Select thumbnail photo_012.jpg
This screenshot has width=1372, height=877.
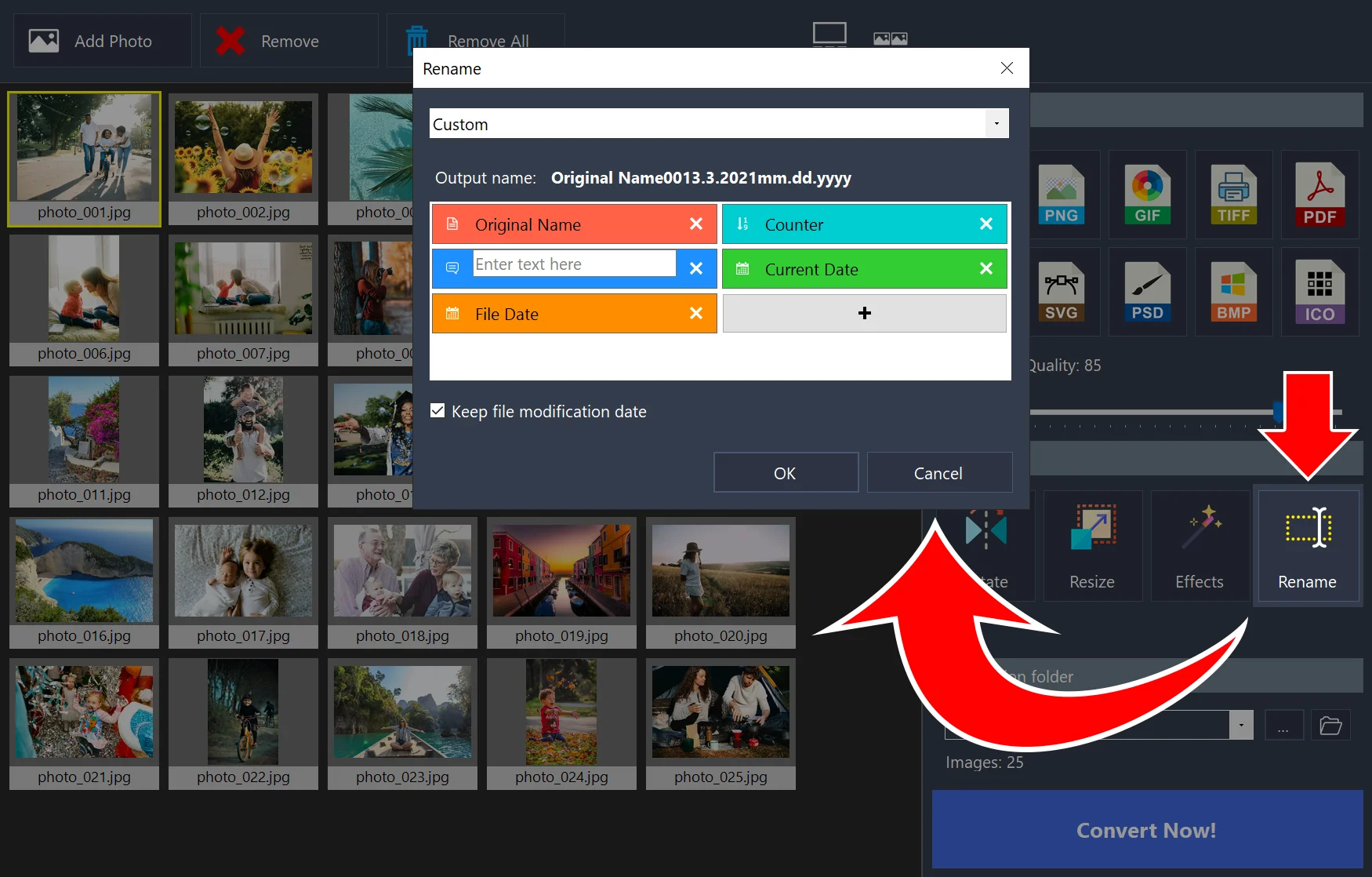click(x=243, y=442)
